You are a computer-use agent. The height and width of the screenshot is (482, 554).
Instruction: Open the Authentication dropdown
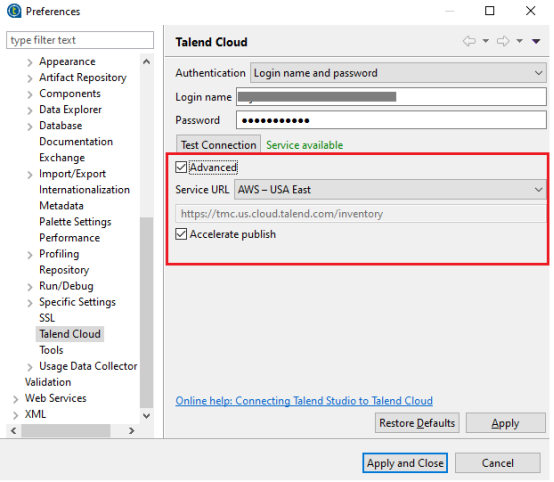398,73
